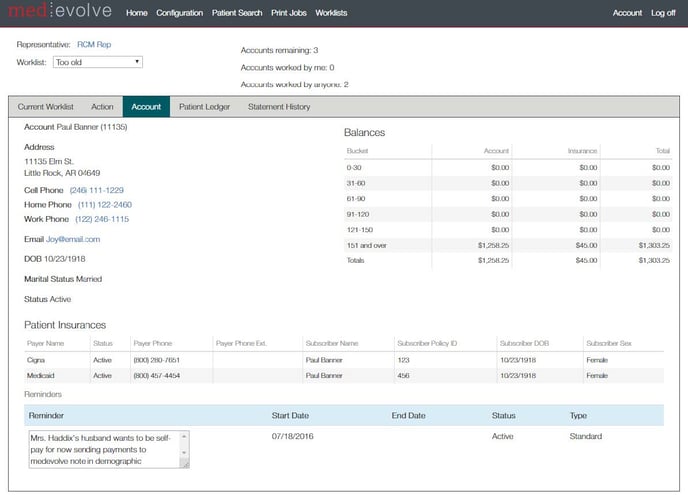
Task: Open the Home menu item
Action: pyautogui.click(x=137, y=14)
